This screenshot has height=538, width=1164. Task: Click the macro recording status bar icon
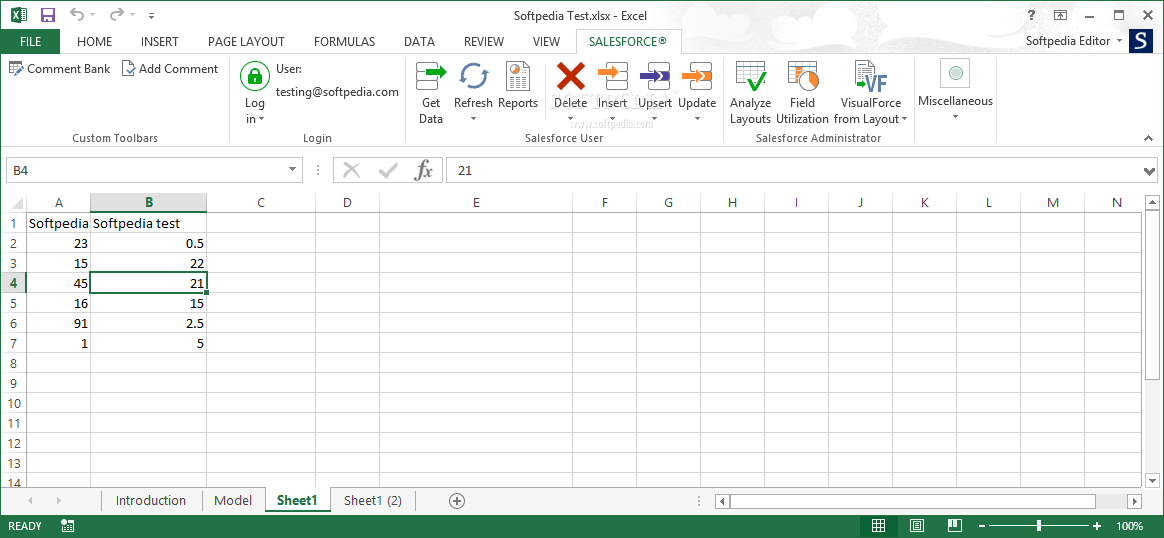(68, 526)
